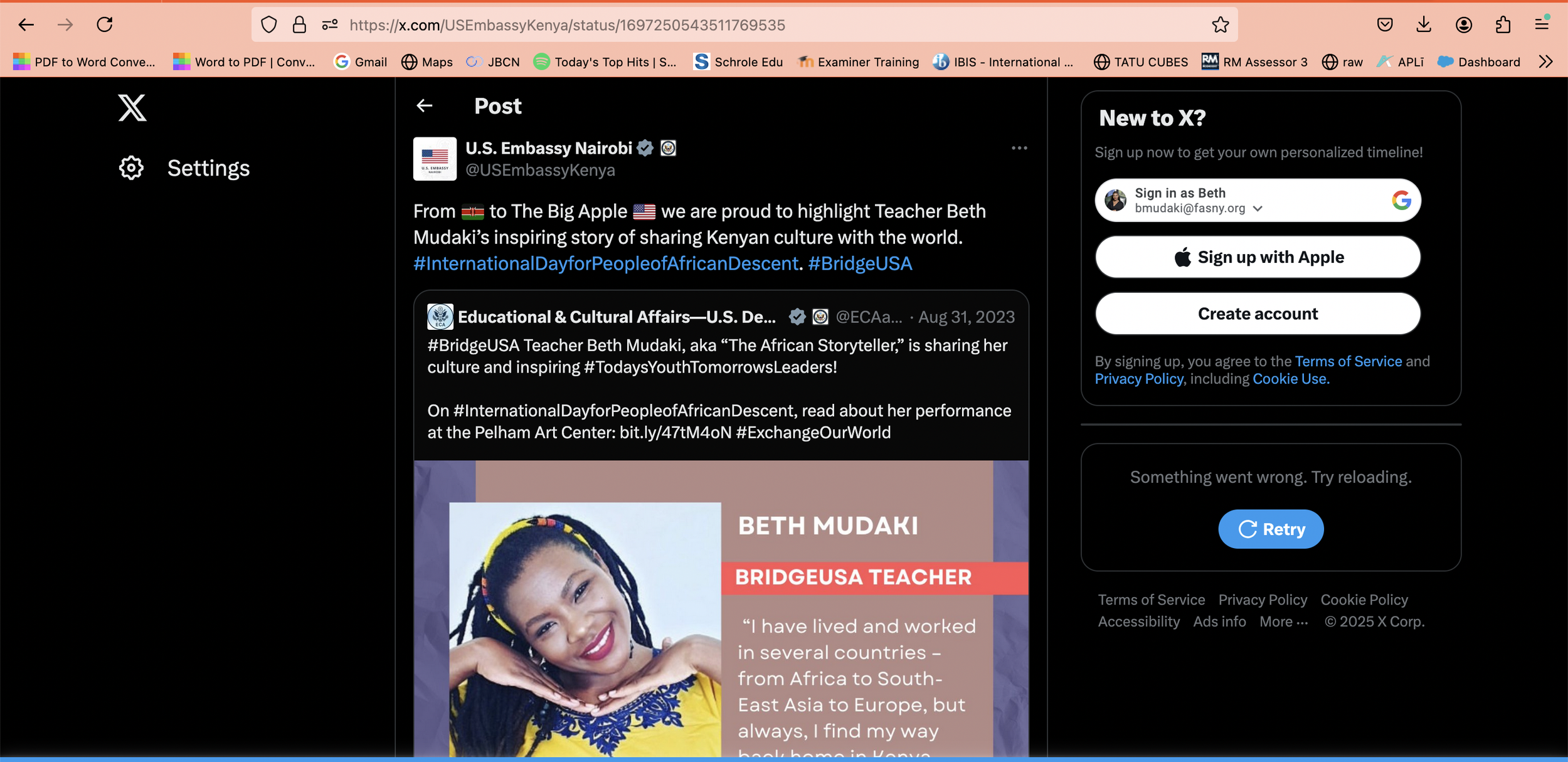The image size is (1568, 762).
Task: Open IBIS - International bookmark
Action: tap(1003, 61)
